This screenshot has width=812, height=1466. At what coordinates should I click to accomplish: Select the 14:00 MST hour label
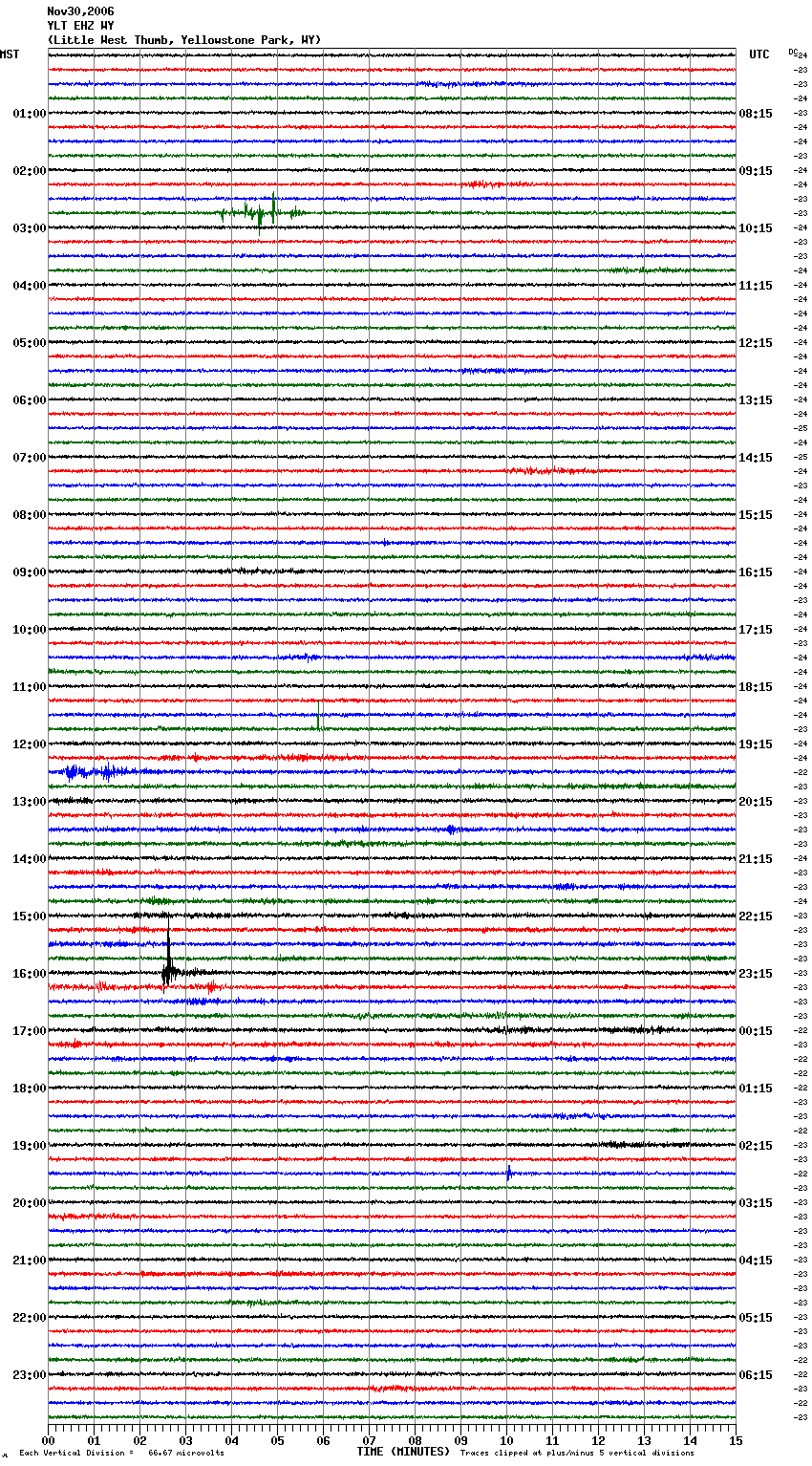(x=29, y=859)
